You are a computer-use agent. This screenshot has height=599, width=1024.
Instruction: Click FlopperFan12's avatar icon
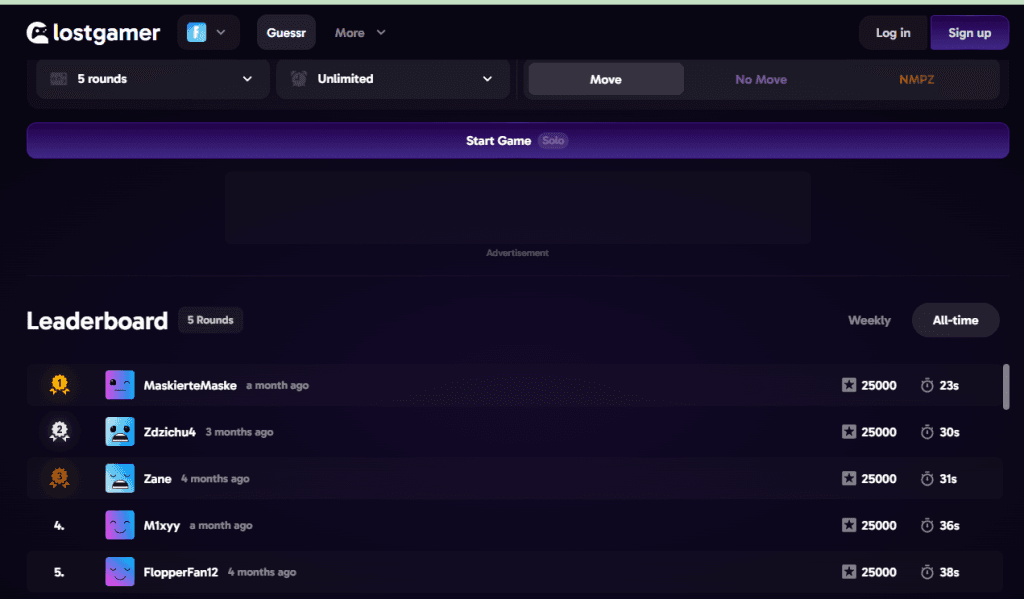120,572
